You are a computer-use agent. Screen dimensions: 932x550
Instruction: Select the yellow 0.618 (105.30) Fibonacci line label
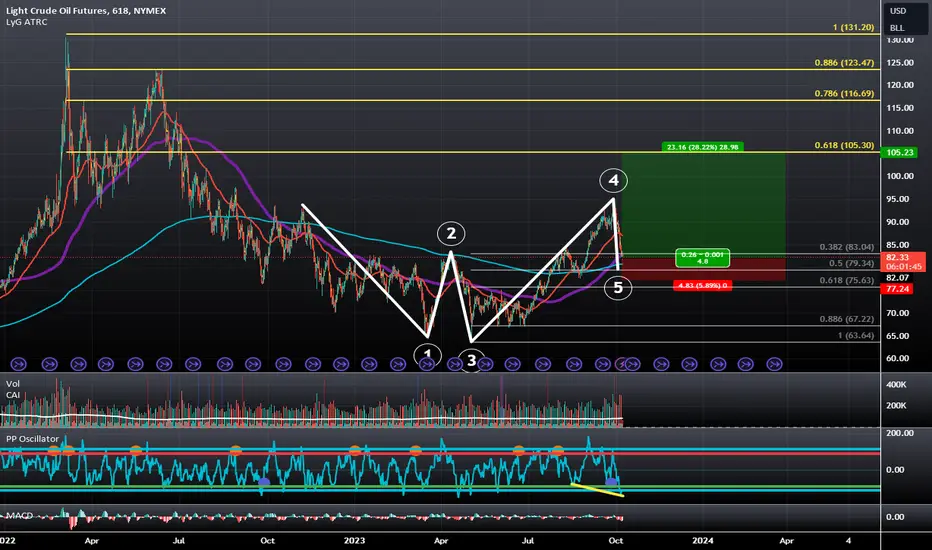point(844,145)
